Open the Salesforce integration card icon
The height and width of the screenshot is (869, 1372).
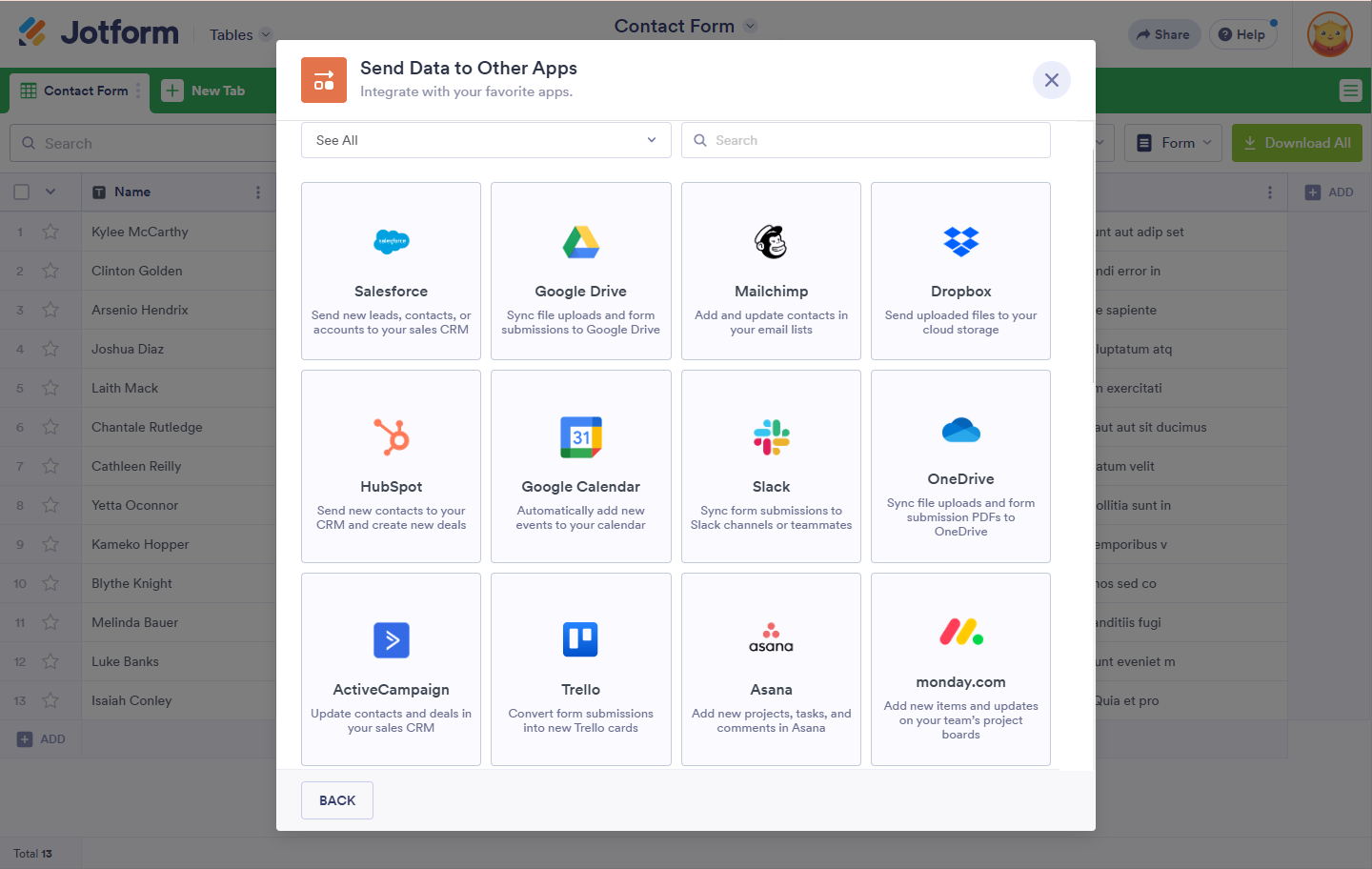click(x=392, y=242)
